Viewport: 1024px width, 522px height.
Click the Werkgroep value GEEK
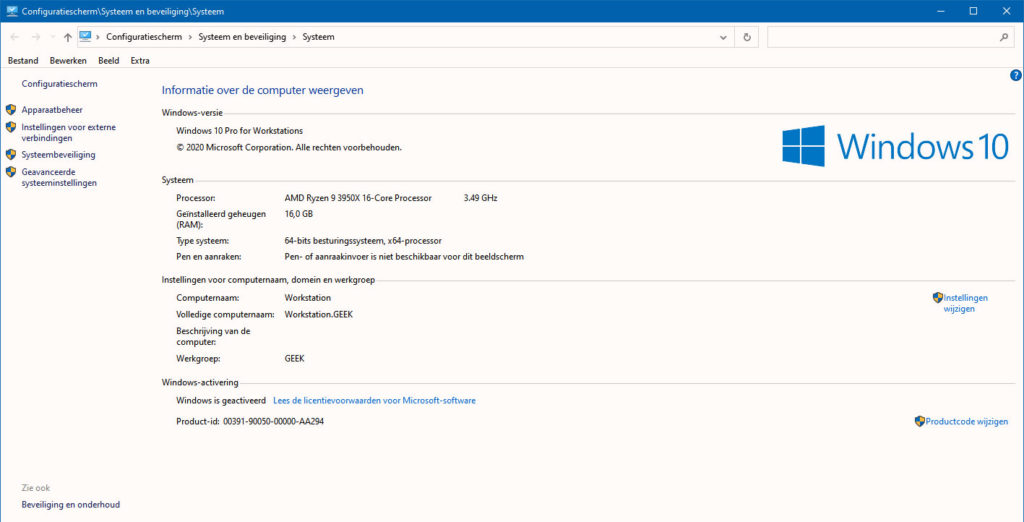coord(295,359)
